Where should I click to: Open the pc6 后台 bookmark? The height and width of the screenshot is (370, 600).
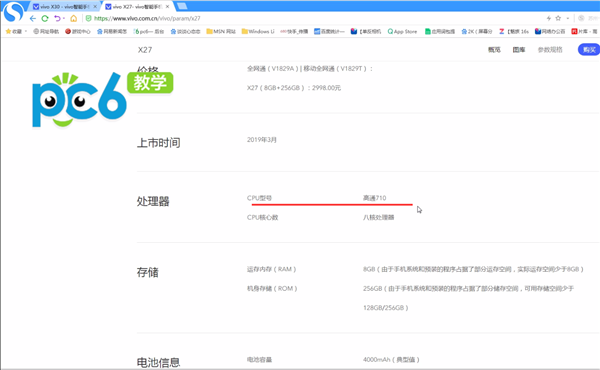(x=148, y=31)
